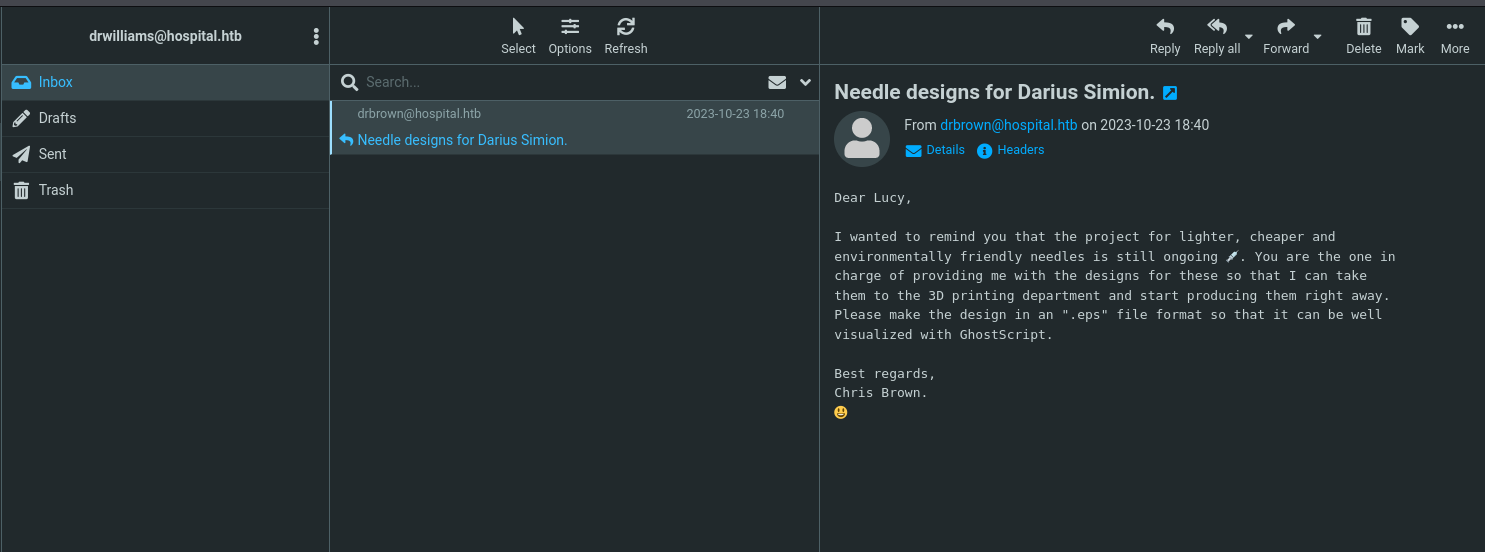Activate the Select pointer tool
This screenshot has height=552, width=1485.
tap(518, 36)
